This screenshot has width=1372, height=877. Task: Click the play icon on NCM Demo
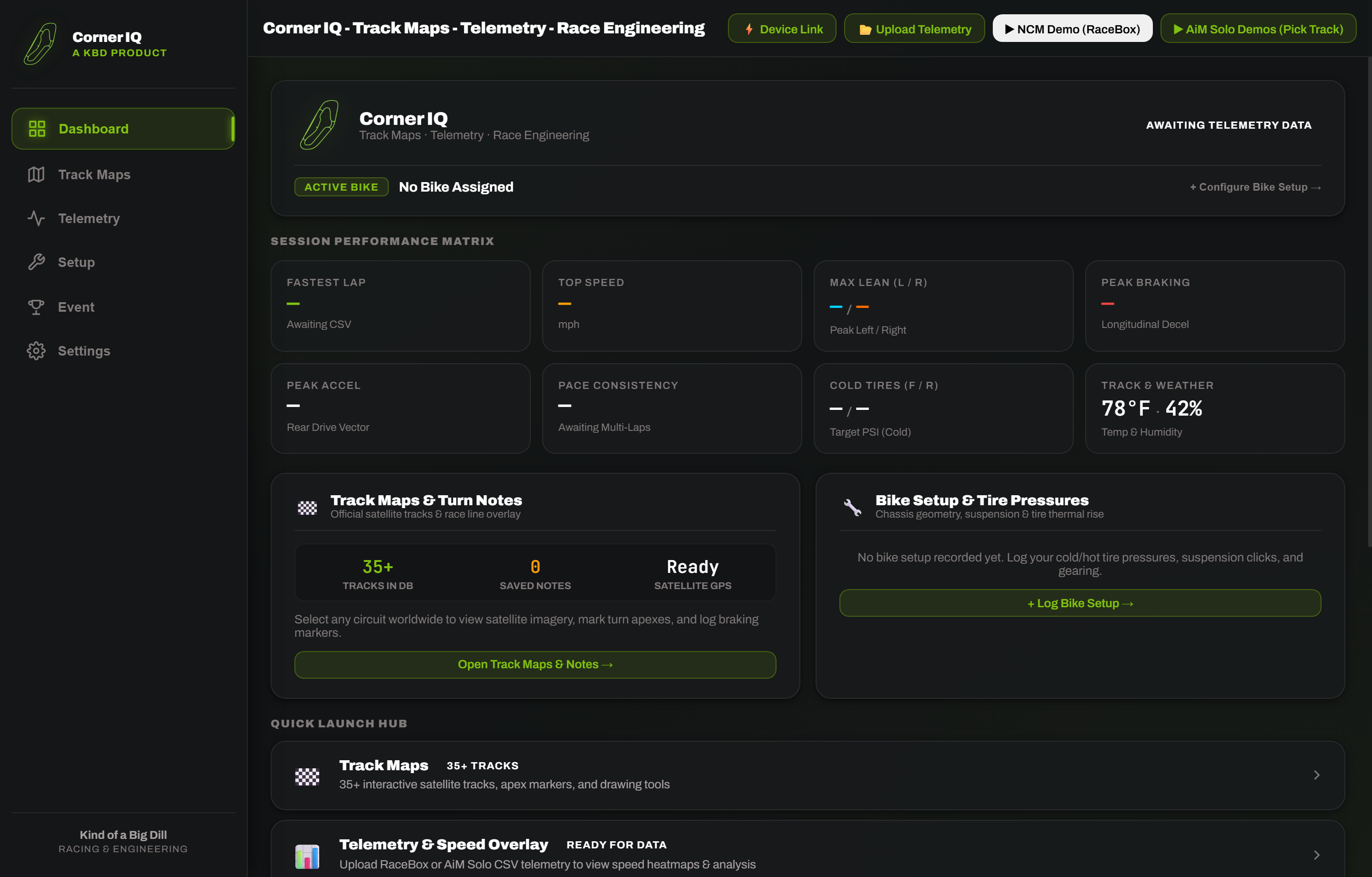(1009, 29)
